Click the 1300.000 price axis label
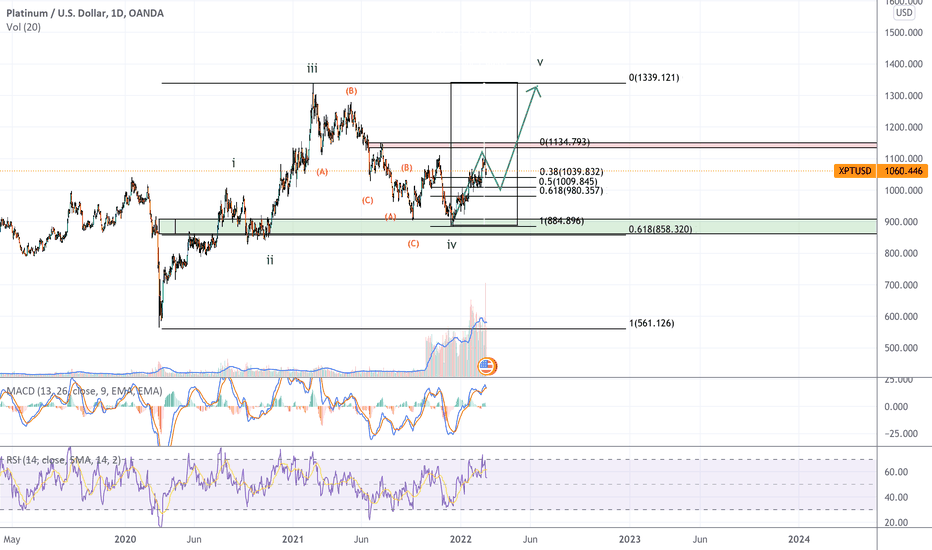Screen dimensions: 932x550 903,95
